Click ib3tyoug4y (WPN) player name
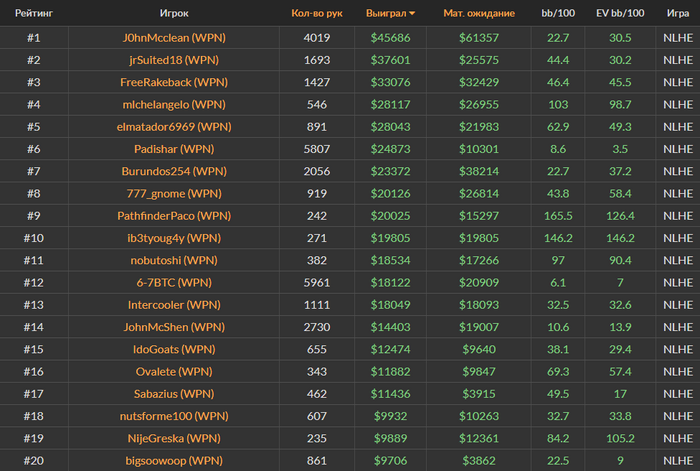 (x=174, y=238)
